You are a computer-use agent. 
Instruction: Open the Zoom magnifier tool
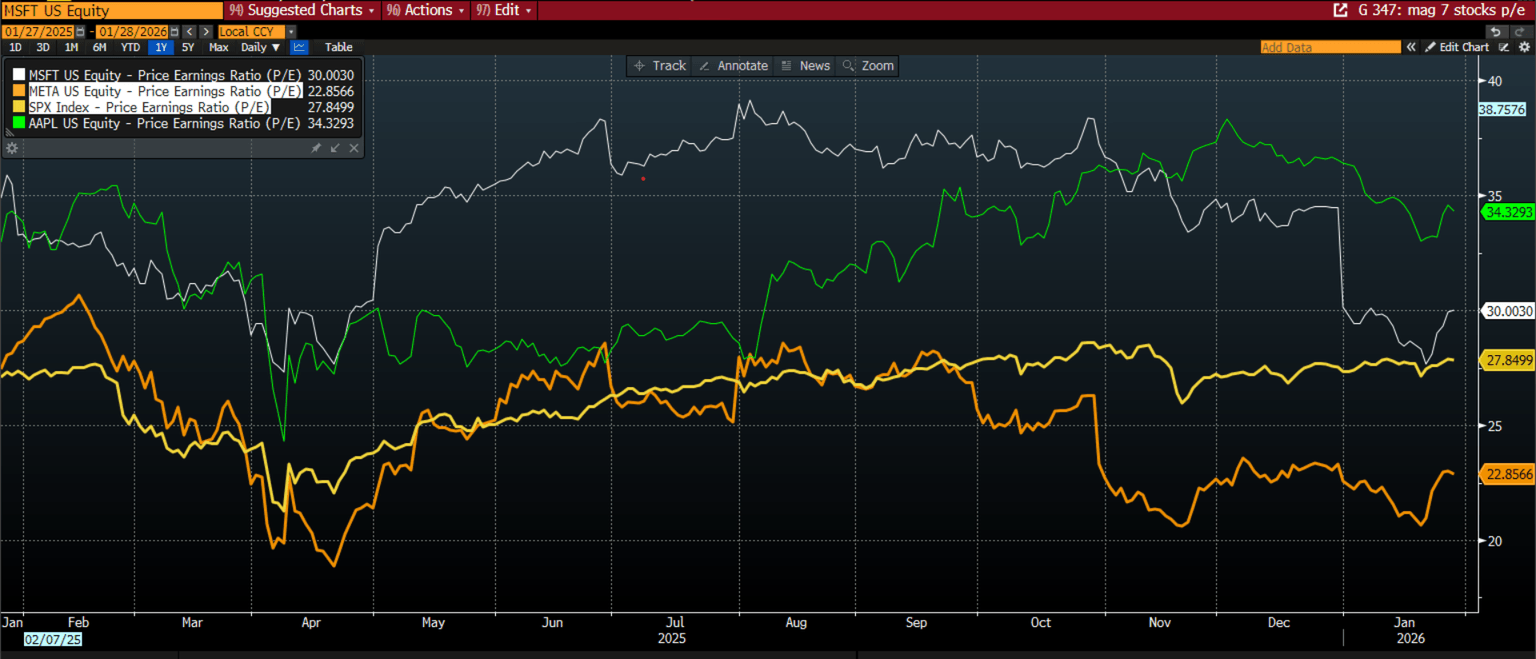[x=867, y=65]
